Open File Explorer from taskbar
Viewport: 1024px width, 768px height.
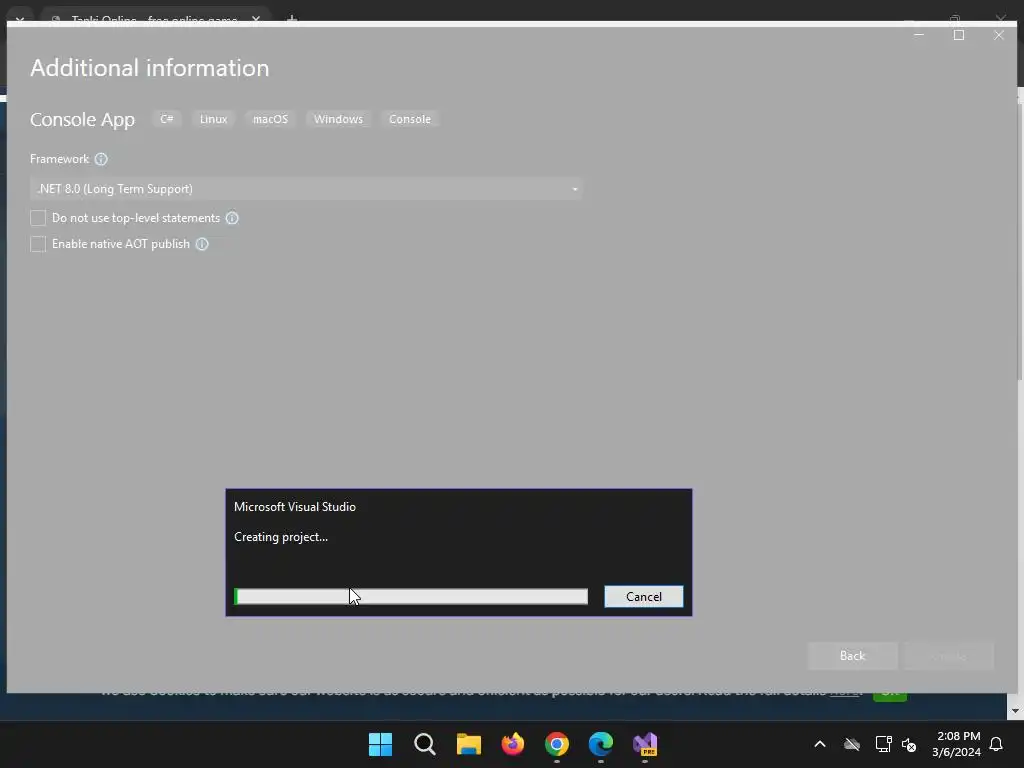[x=468, y=744]
